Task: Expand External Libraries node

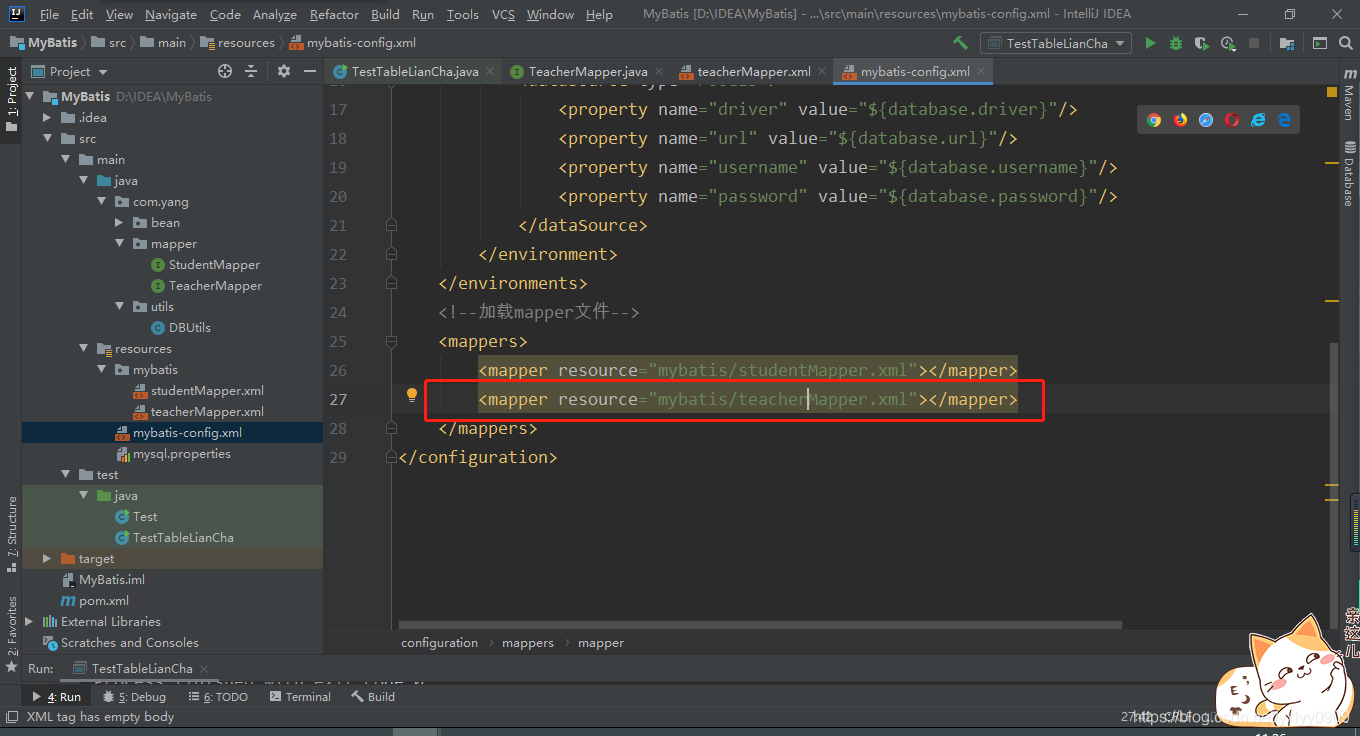Action: [29, 622]
